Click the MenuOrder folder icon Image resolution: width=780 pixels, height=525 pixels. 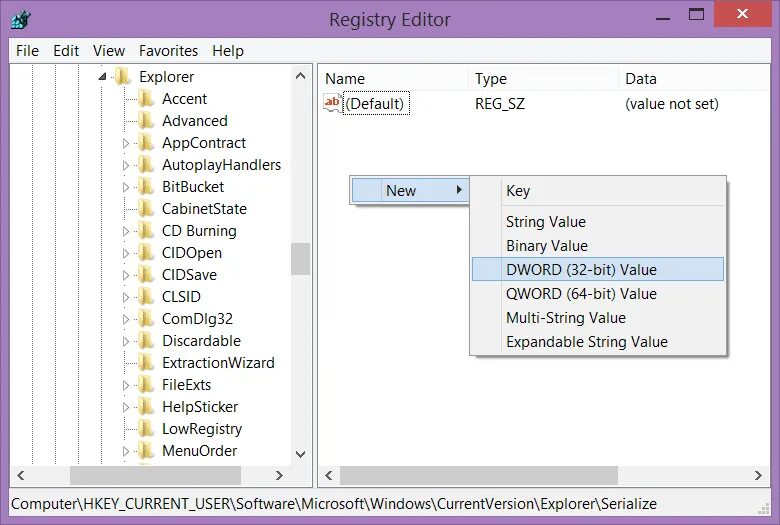[146, 451]
